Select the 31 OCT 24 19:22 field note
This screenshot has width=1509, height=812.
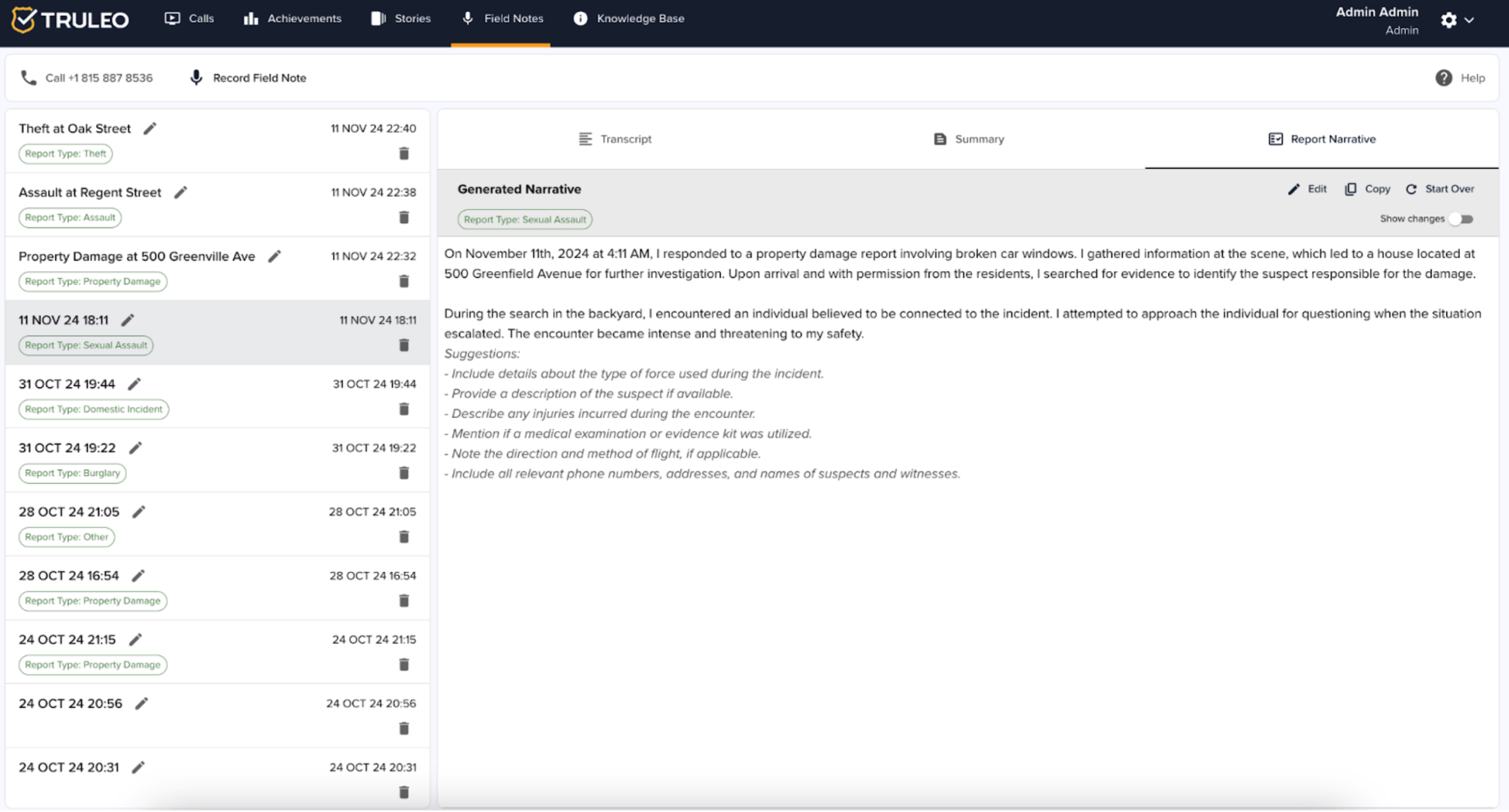point(217,460)
